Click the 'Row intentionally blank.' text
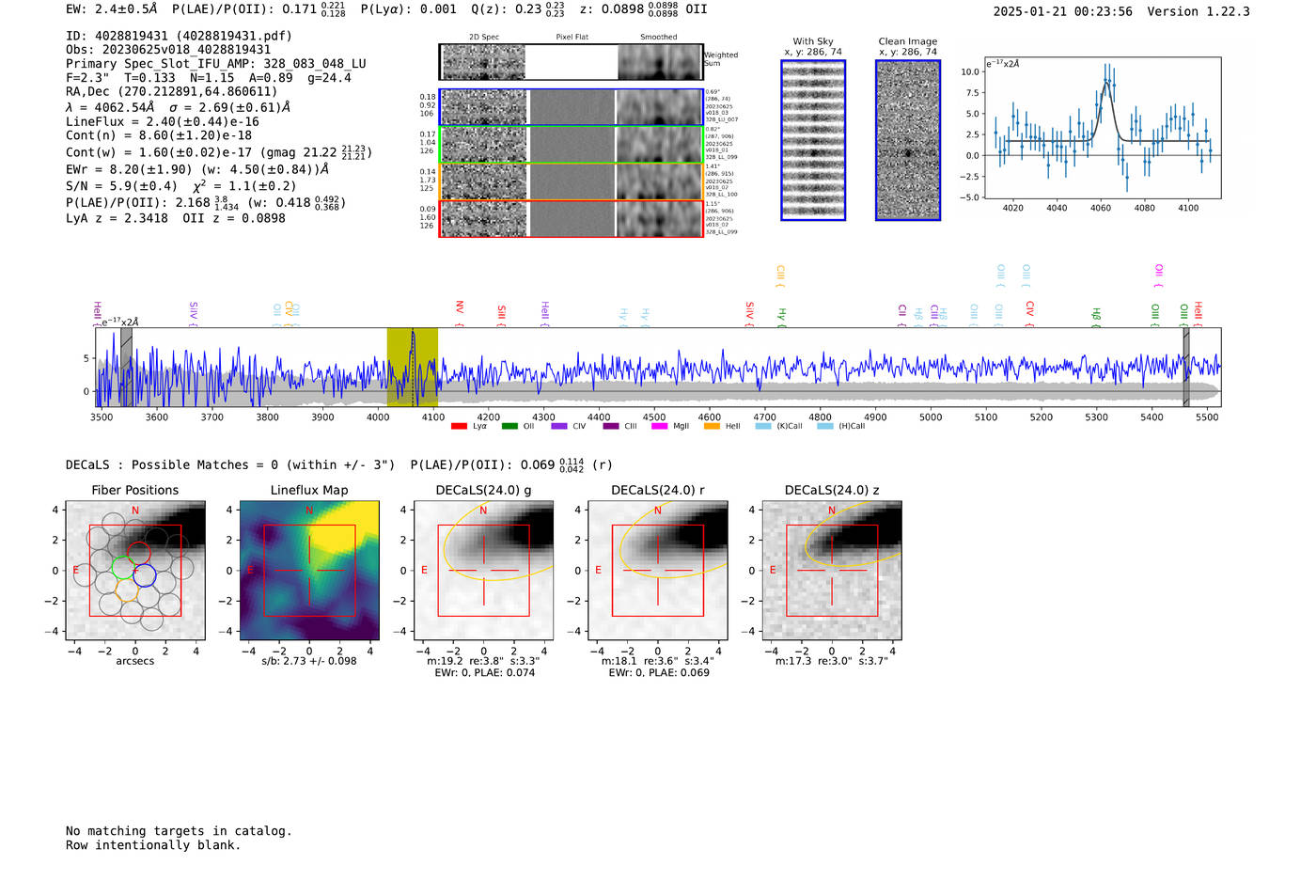Image resolution: width=1316 pixels, height=896 pixels. [153, 845]
